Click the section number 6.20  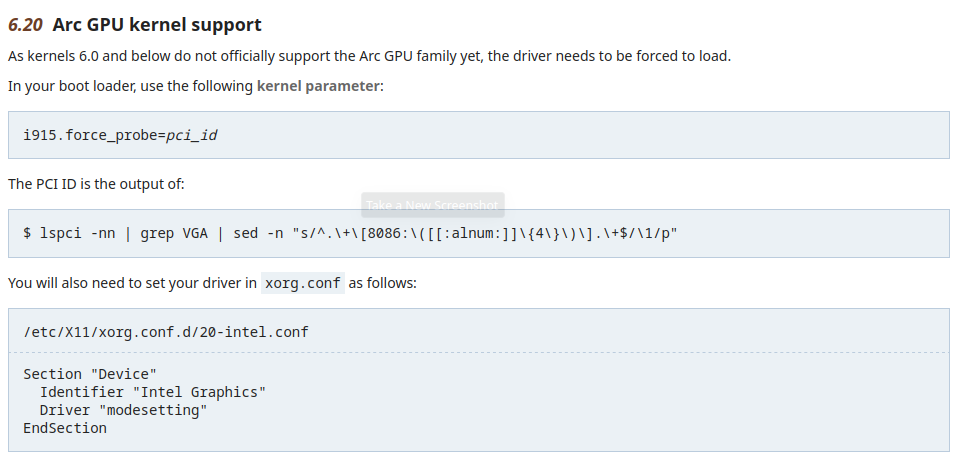pyautogui.click(x=25, y=24)
